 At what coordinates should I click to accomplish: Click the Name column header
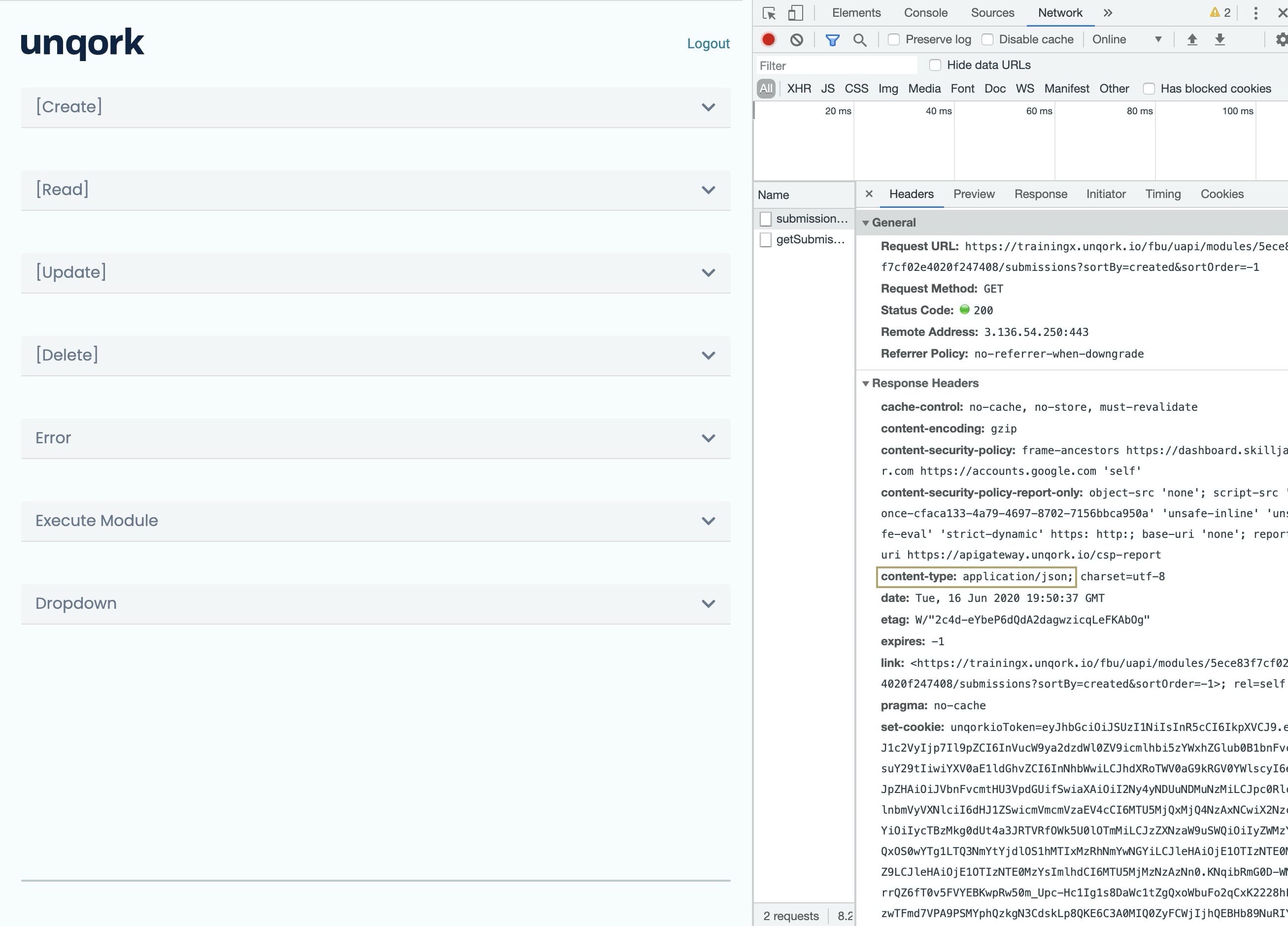point(804,196)
